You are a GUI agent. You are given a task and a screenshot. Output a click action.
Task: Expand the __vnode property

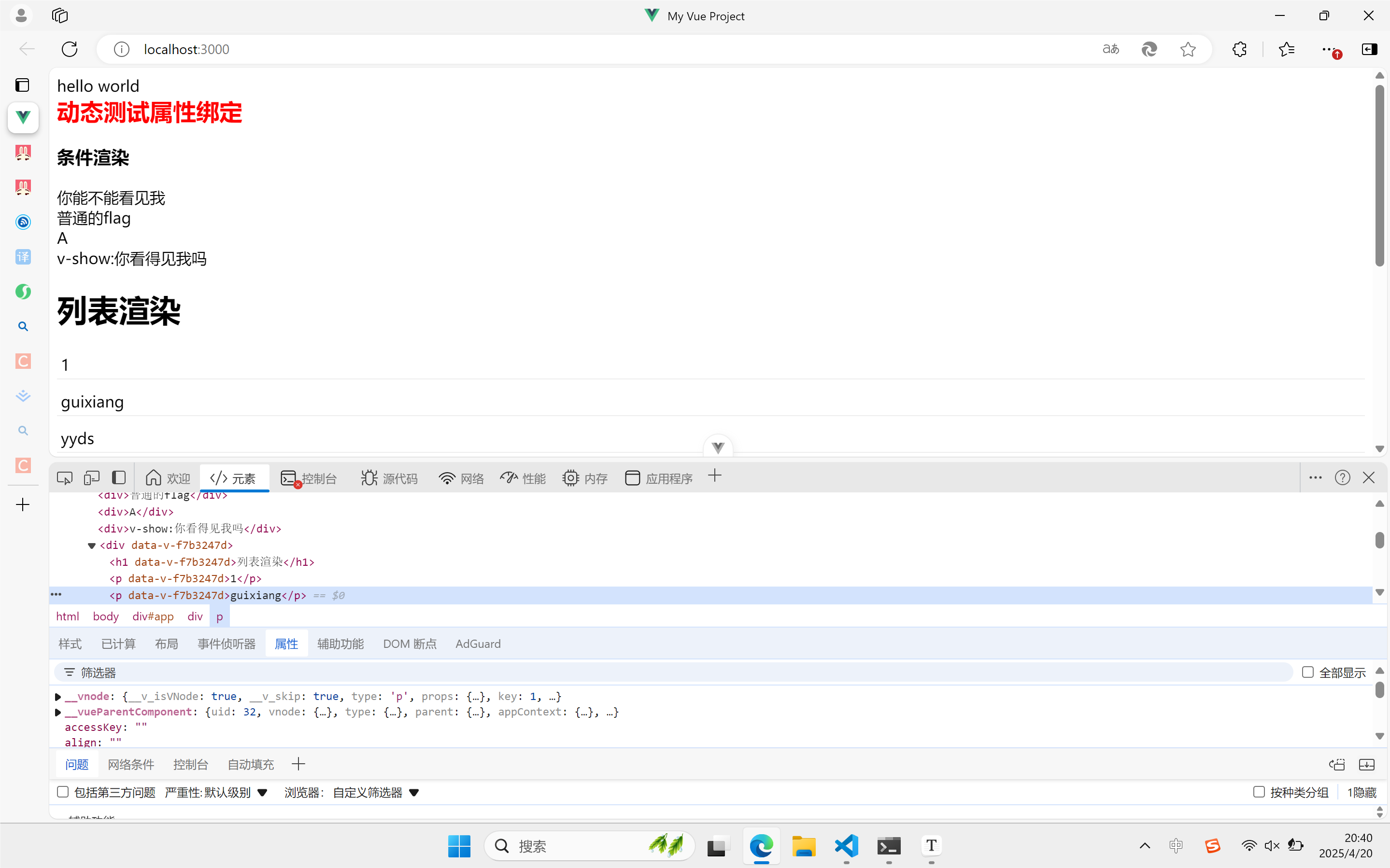pos(58,697)
